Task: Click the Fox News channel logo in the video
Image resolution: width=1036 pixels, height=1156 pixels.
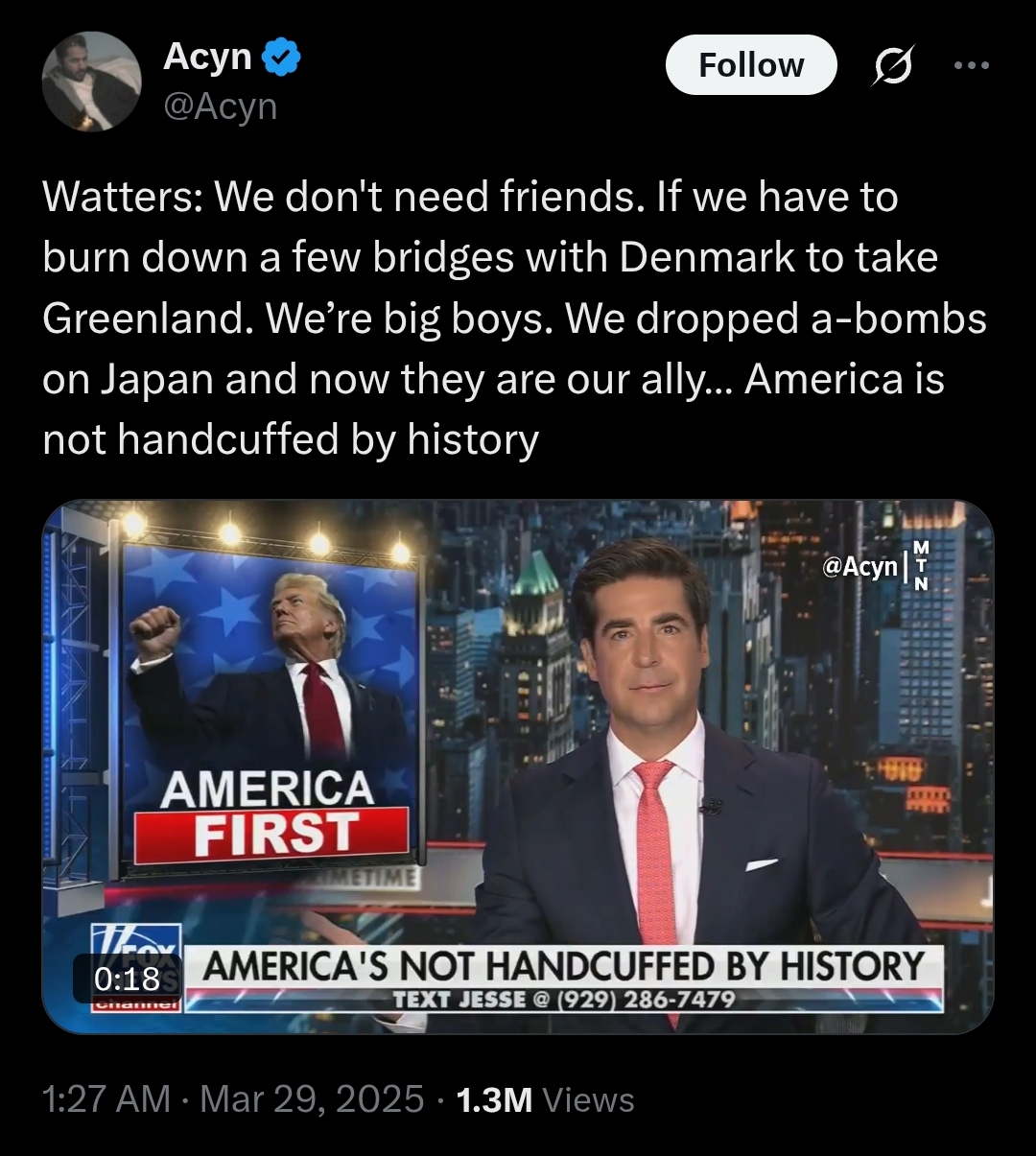Action: pyautogui.click(x=134, y=966)
